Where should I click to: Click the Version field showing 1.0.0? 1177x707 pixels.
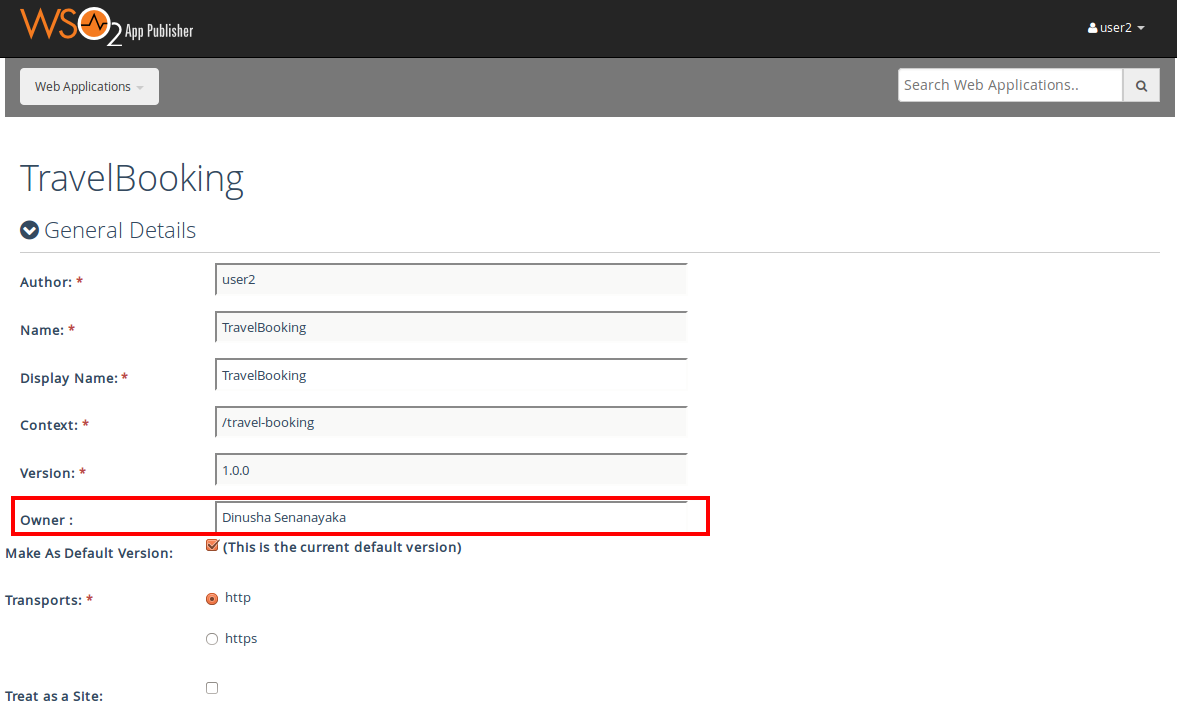point(450,469)
